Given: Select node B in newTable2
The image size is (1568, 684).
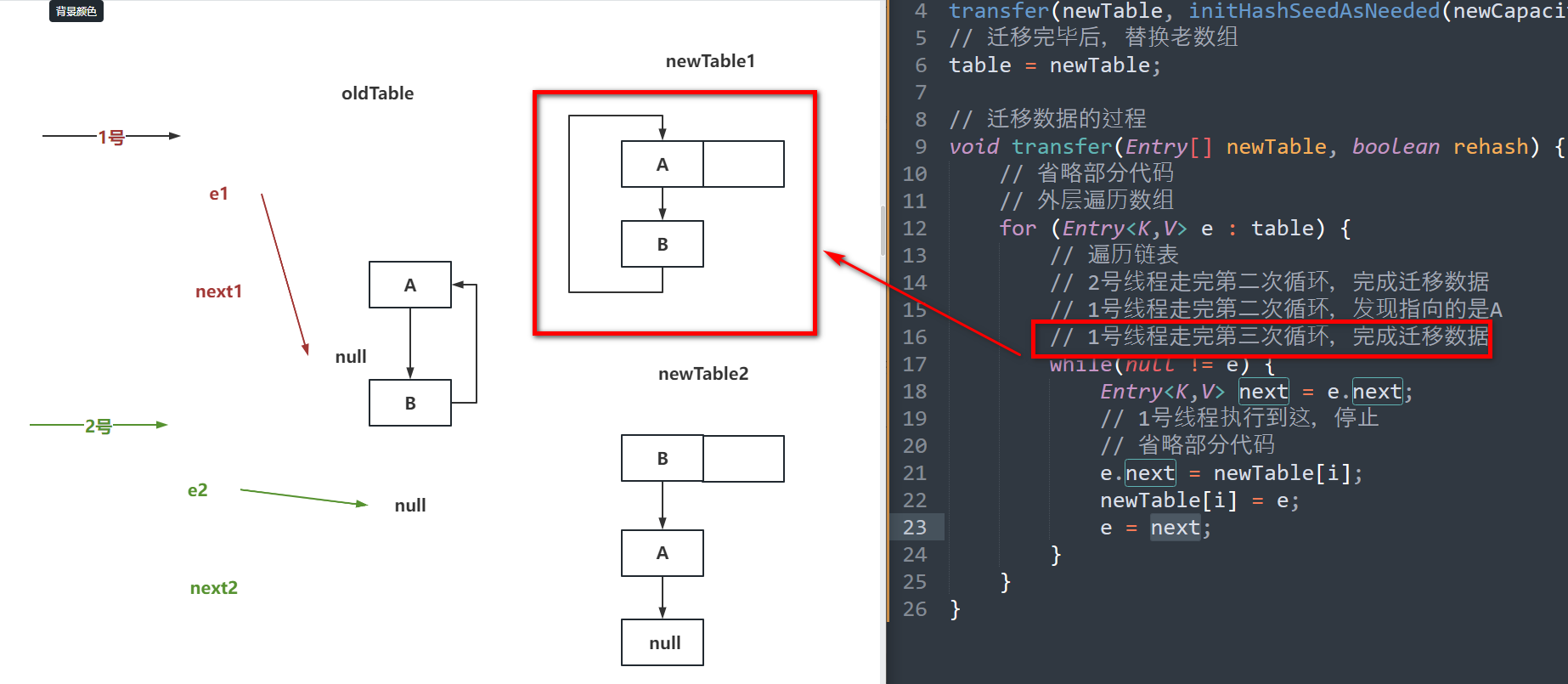Looking at the screenshot, I should [x=663, y=459].
